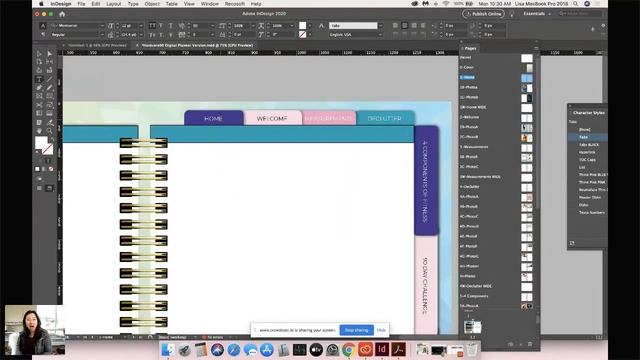Viewport: 640px width, 360px height.
Task: Open the font size dropdown
Action: [141, 25]
